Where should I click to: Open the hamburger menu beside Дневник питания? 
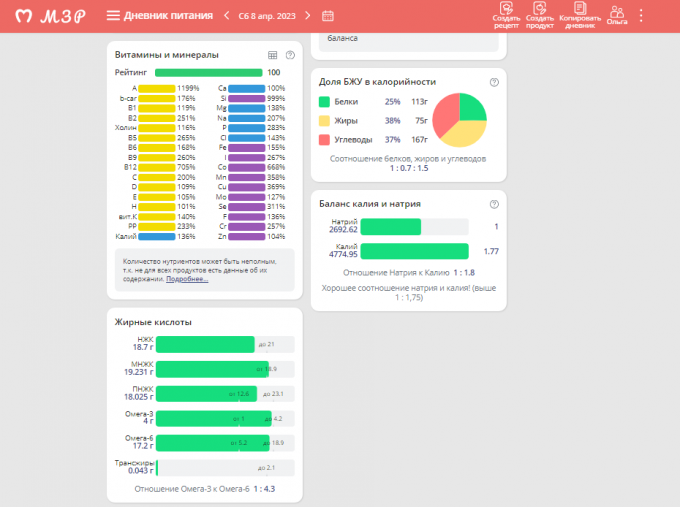click(113, 16)
